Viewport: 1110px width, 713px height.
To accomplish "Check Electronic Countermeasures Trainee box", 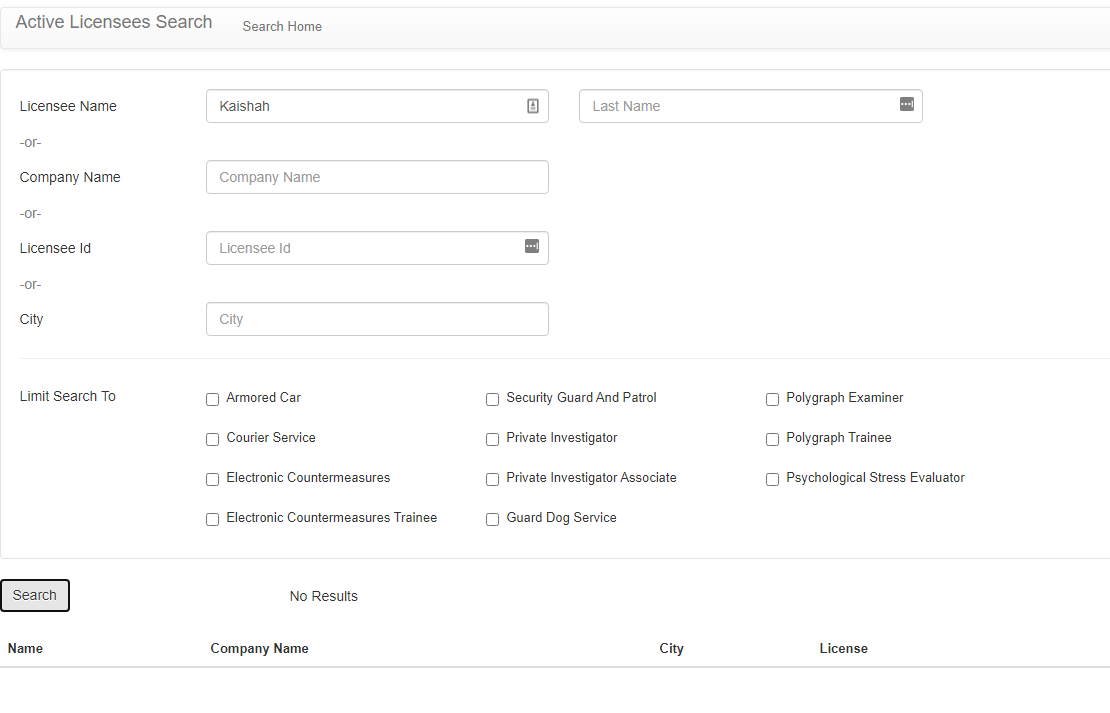I will click(x=212, y=520).
